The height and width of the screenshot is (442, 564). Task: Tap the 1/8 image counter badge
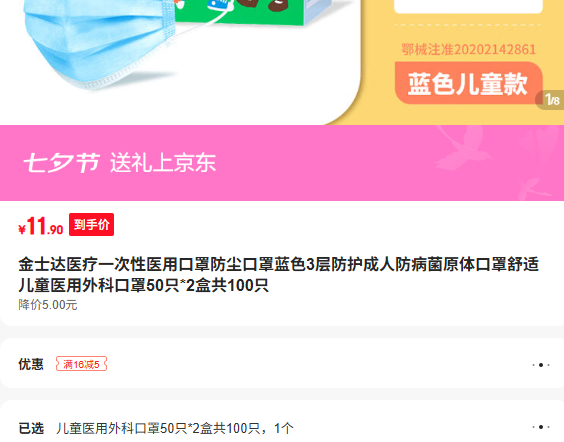tap(551, 100)
